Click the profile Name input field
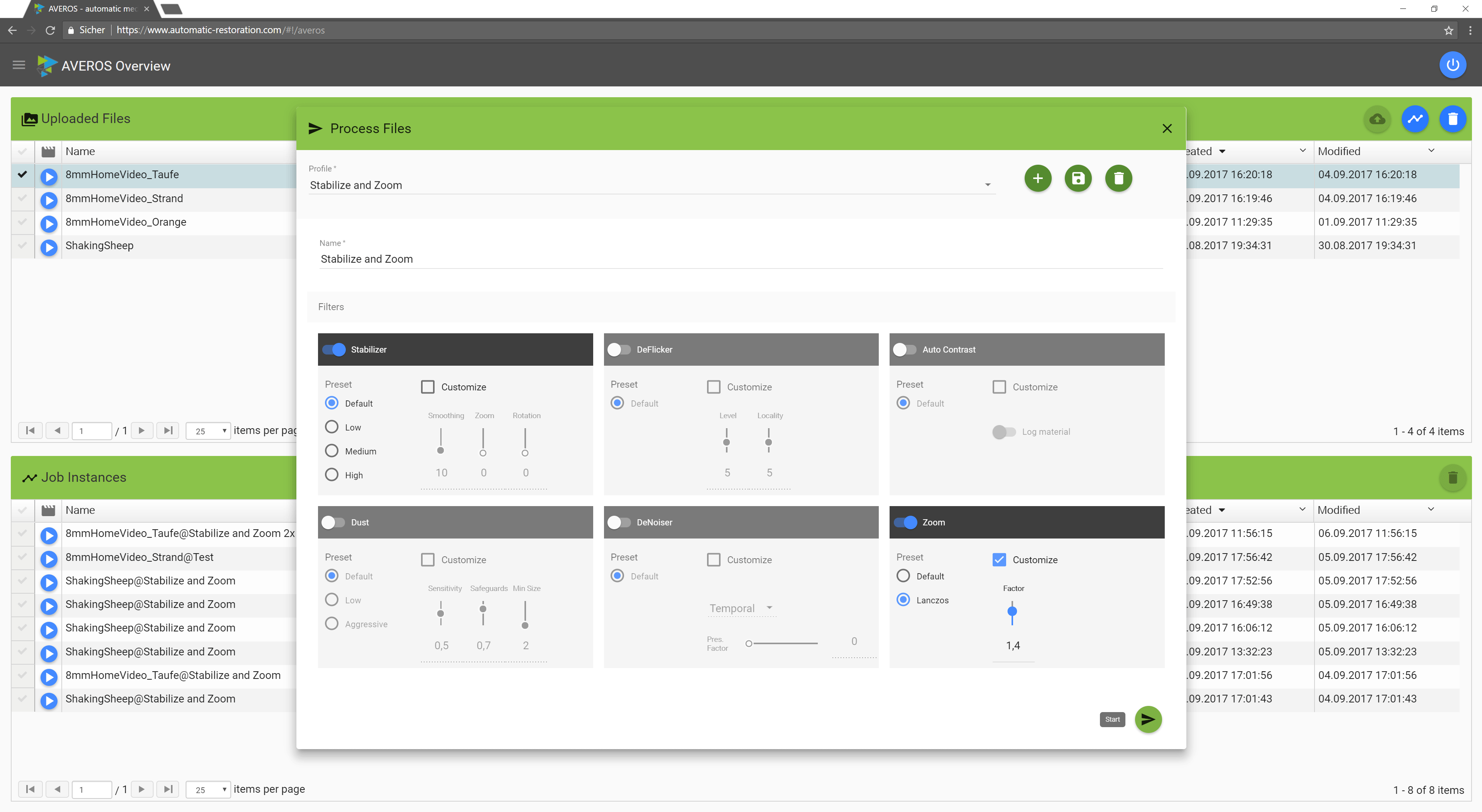1482x812 pixels. click(x=741, y=259)
